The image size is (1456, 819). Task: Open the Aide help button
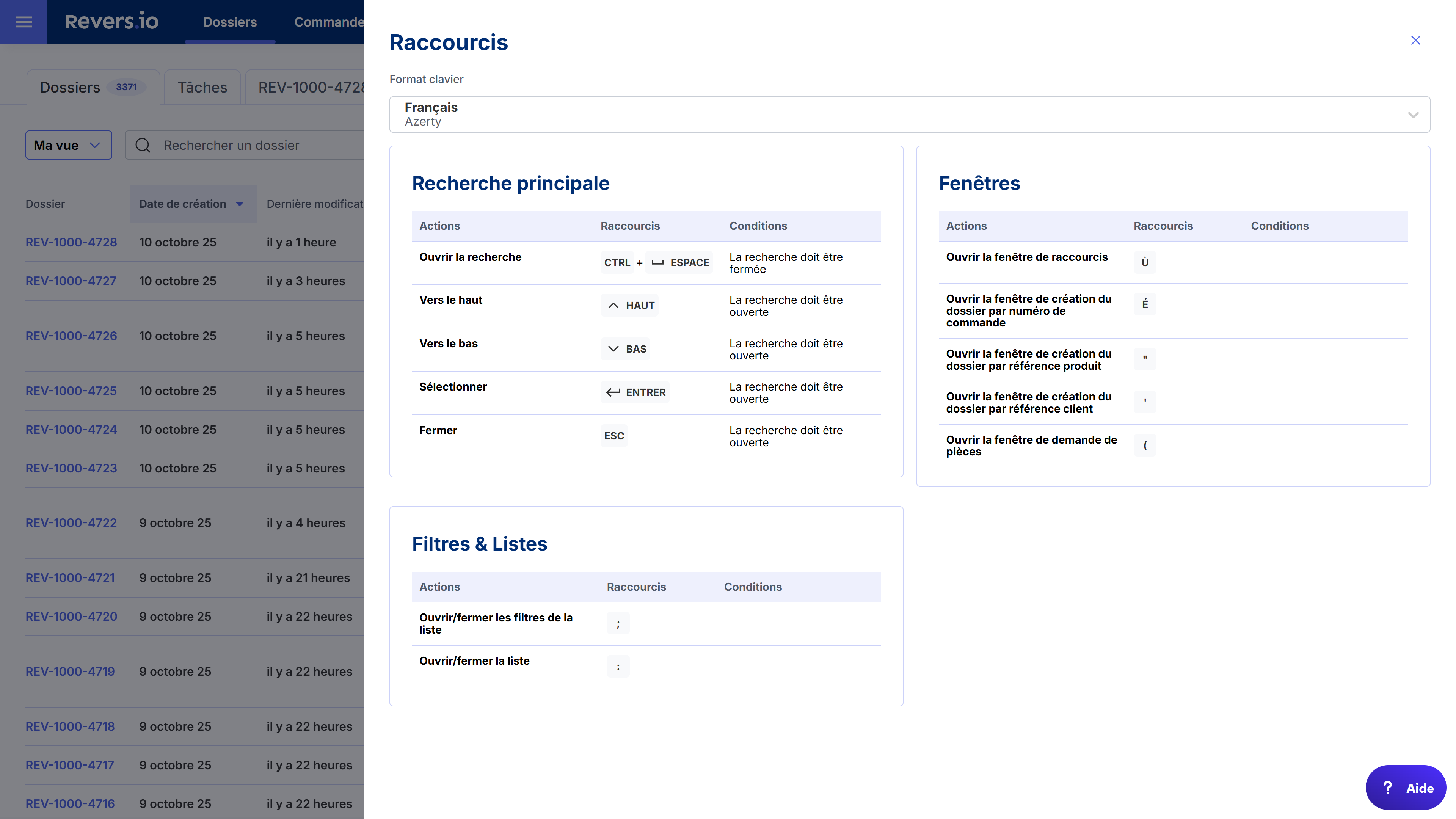tap(1406, 788)
